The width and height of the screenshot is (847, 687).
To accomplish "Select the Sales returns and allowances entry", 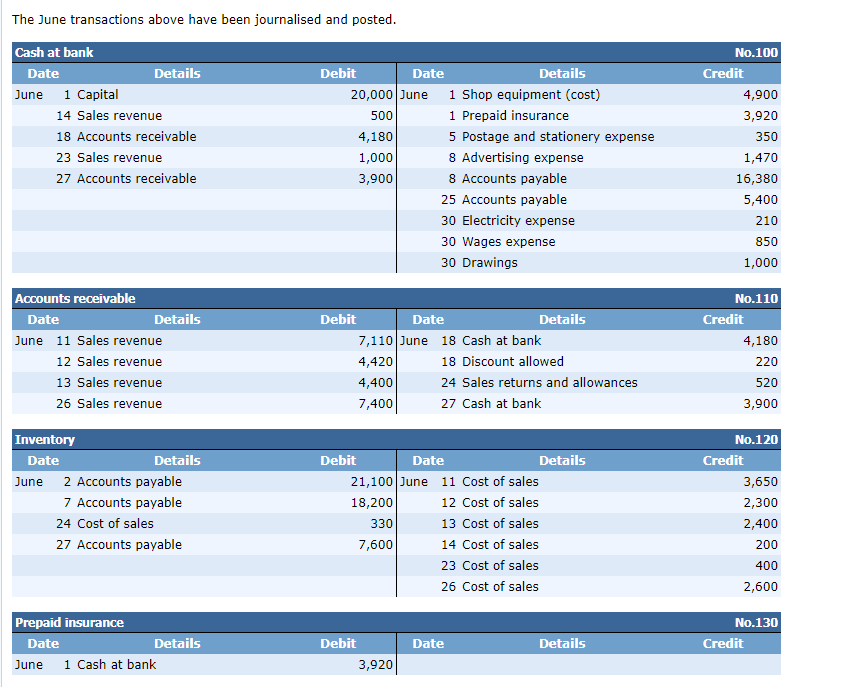I will point(548,382).
